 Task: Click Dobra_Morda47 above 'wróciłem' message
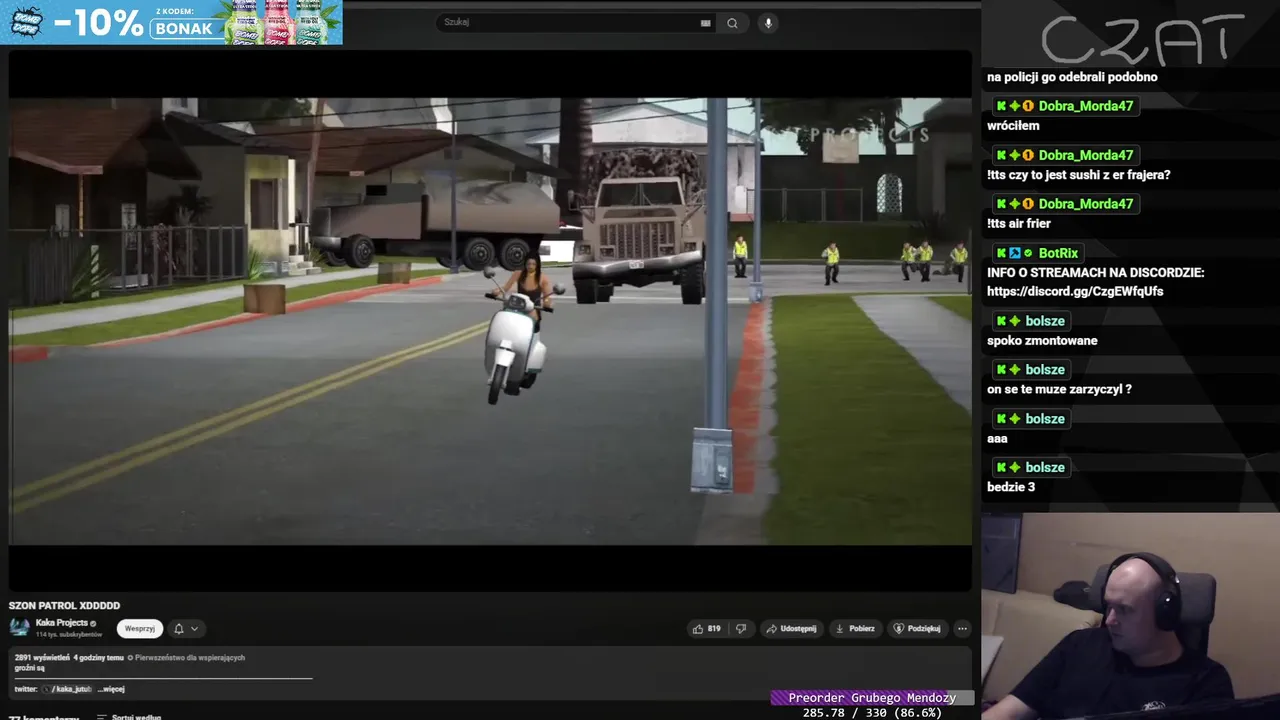coord(1086,106)
